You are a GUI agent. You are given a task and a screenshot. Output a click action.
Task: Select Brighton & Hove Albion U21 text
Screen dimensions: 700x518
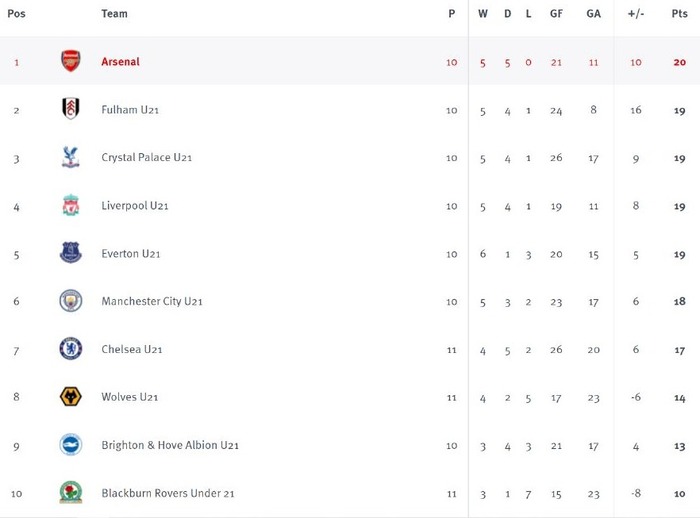pyautogui.click(x=170, y=445)
